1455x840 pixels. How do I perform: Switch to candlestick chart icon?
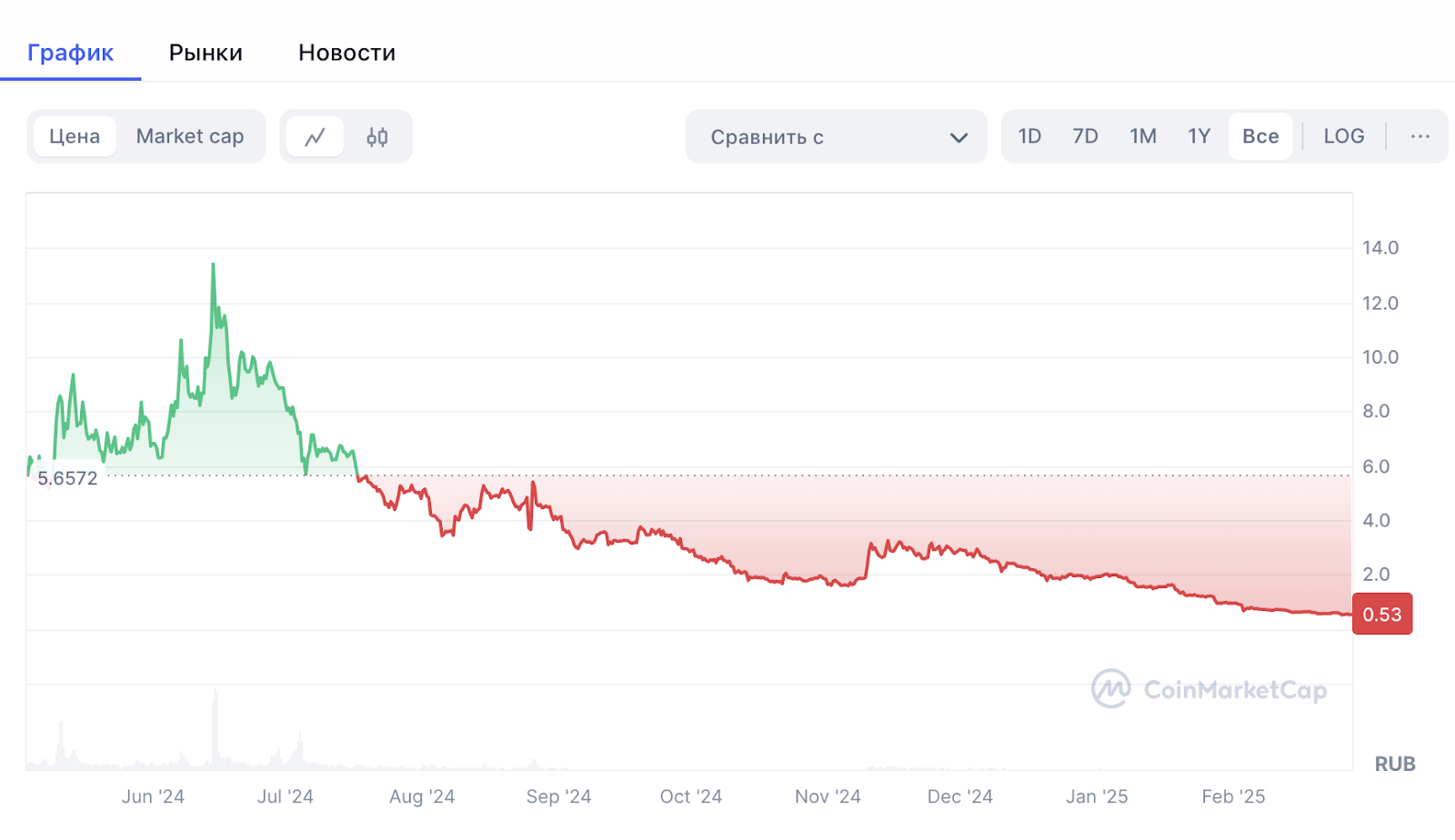(x=377, y=137)
